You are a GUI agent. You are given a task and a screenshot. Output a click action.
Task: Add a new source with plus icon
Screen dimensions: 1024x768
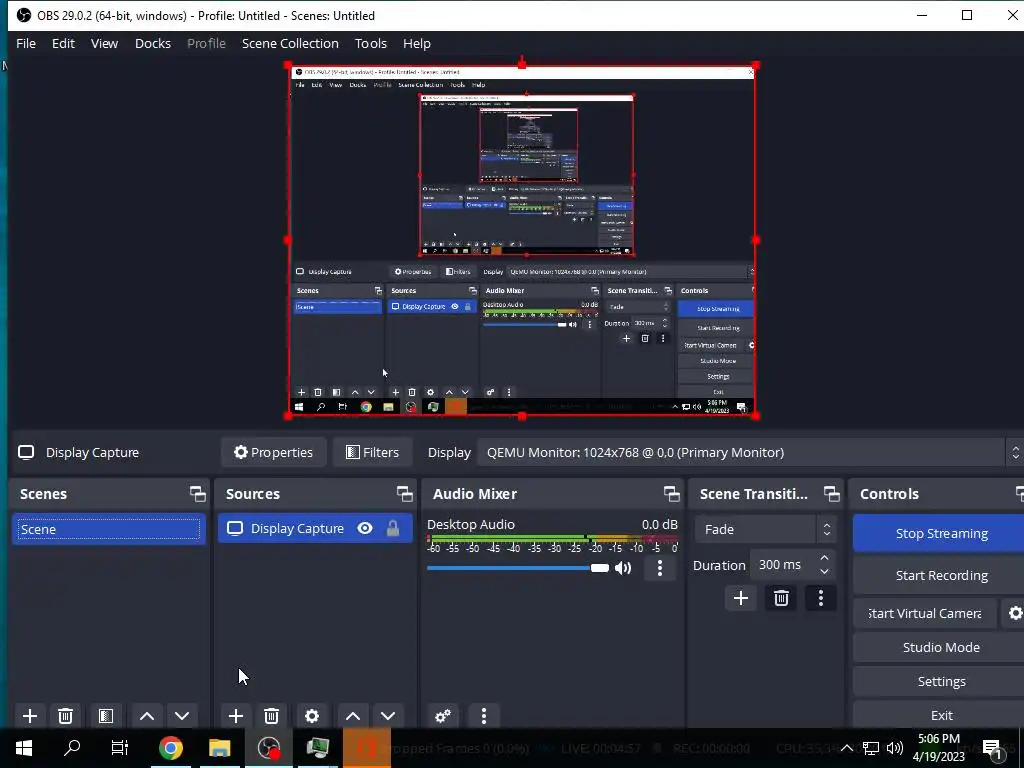click(x=236, y=716)
